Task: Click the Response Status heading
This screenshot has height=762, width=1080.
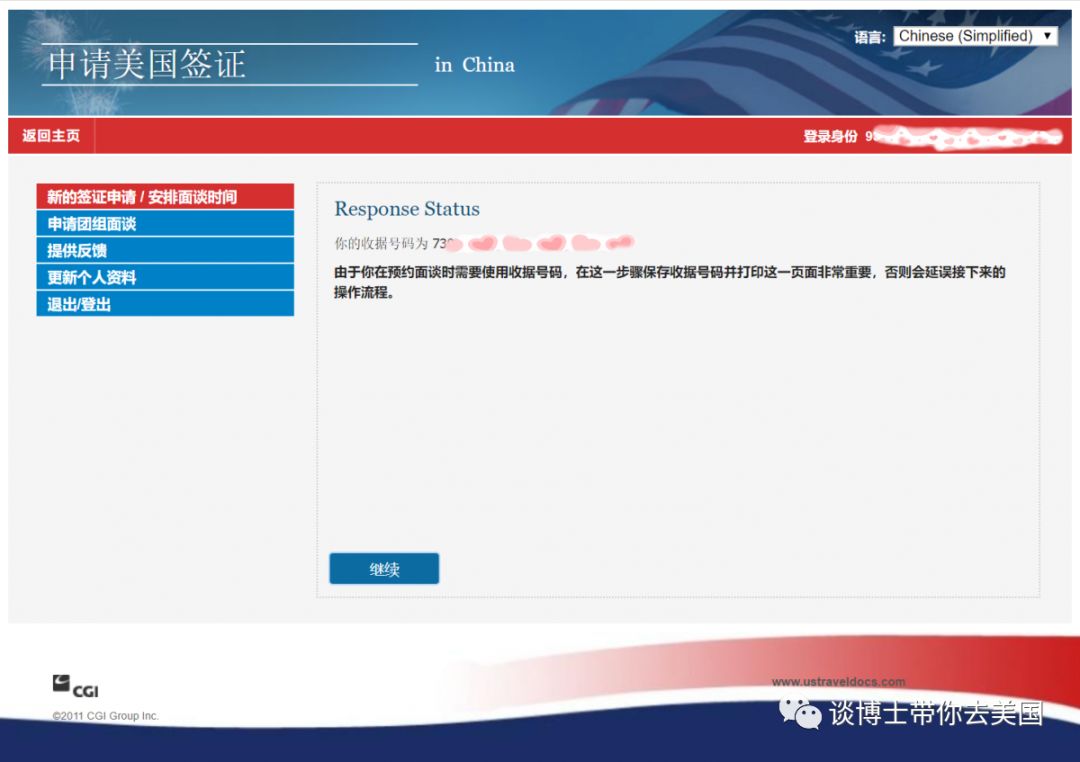Action: pyautogui.click(x=406, y=209)
